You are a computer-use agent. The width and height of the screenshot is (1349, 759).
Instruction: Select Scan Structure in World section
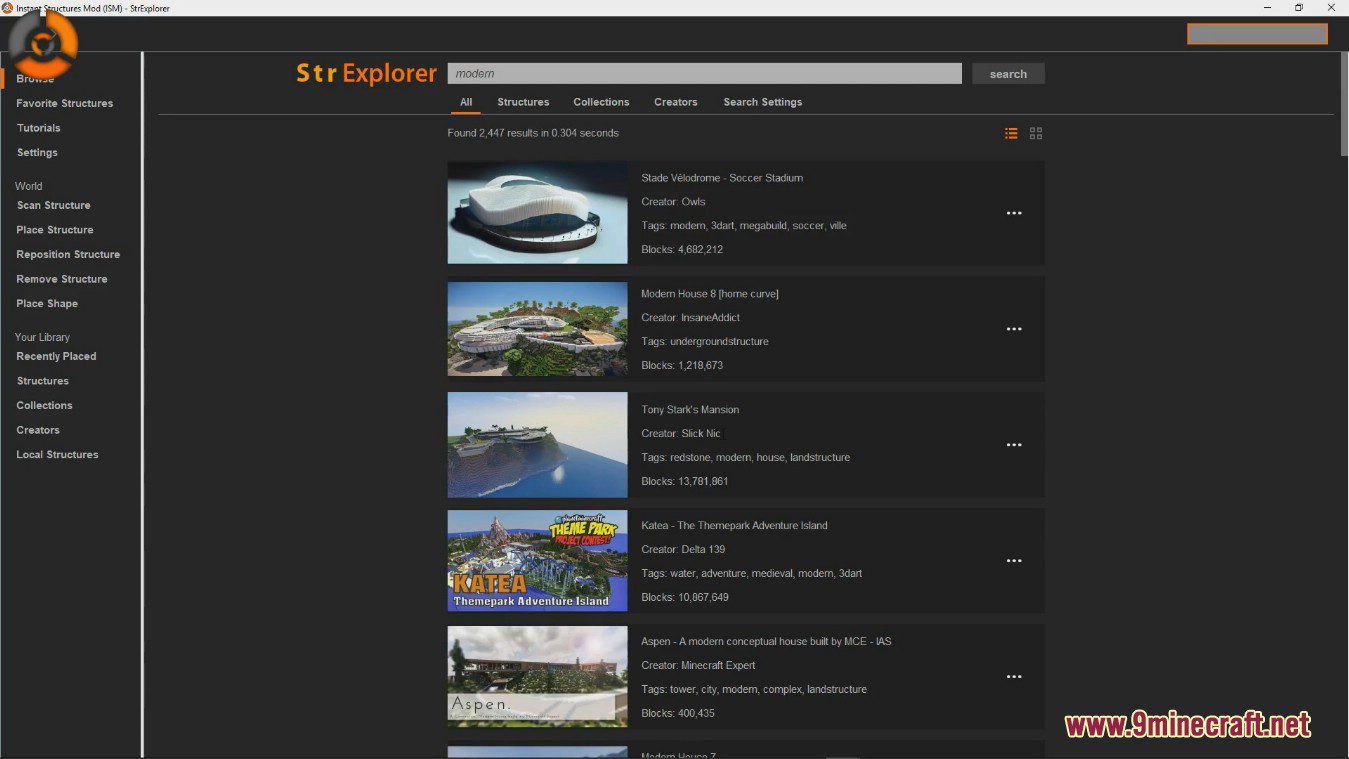click(53, 205)
